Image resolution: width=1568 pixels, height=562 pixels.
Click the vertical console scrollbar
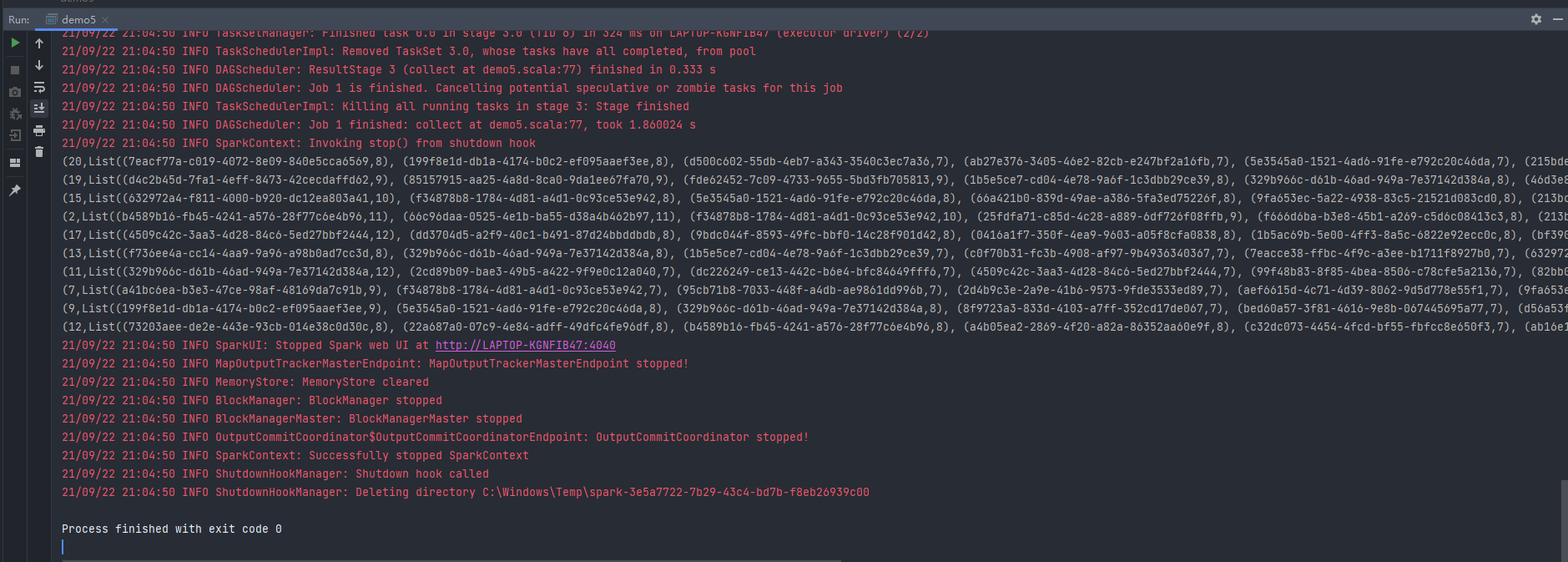click(1564, 519)
